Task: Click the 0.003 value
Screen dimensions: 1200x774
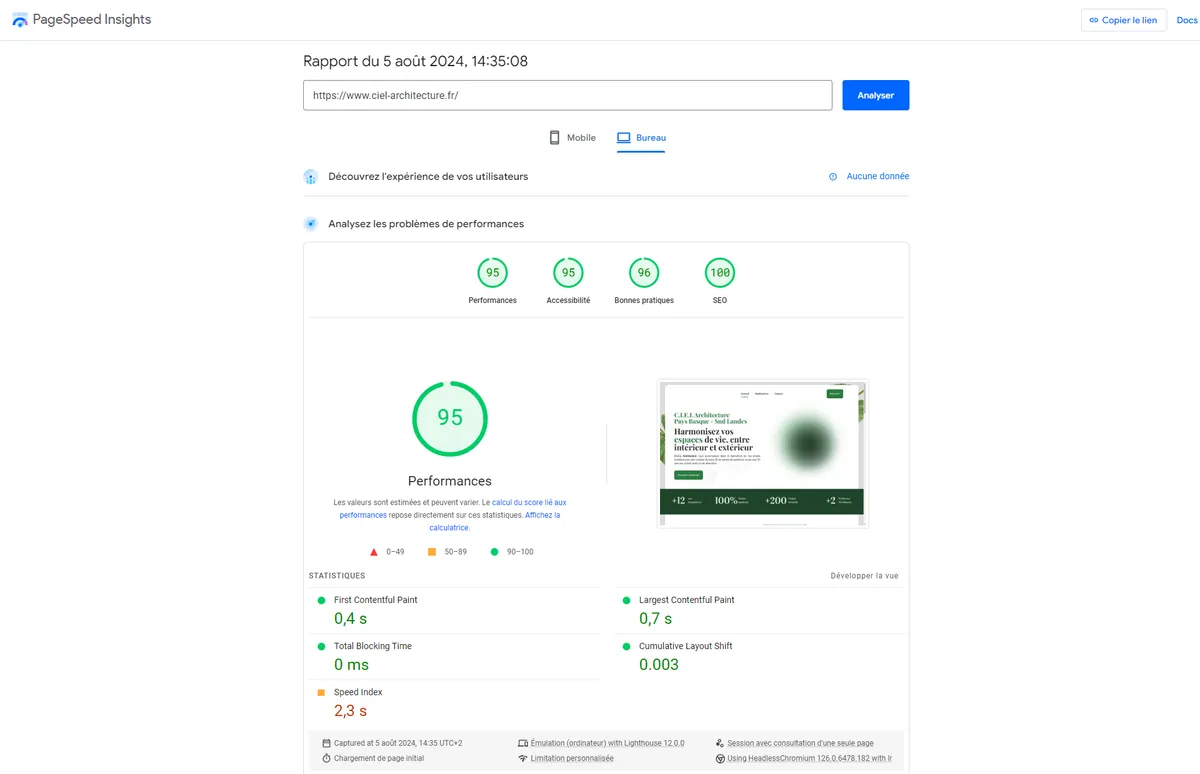Action: click(x=659, y=665)
